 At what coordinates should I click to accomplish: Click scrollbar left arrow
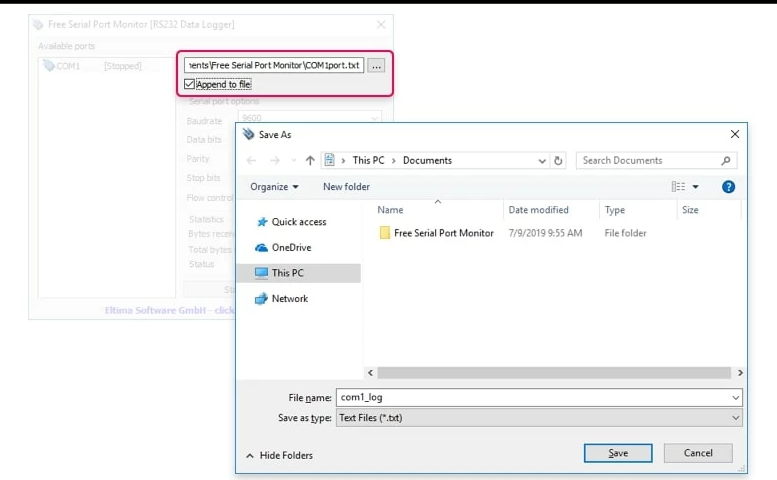(370, 373)
